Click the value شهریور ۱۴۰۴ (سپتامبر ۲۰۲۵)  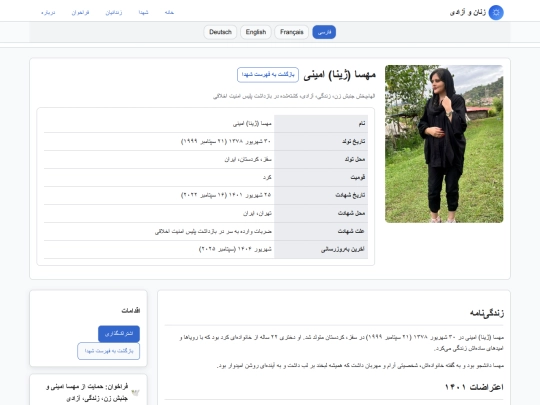click(x=235, y=249)
